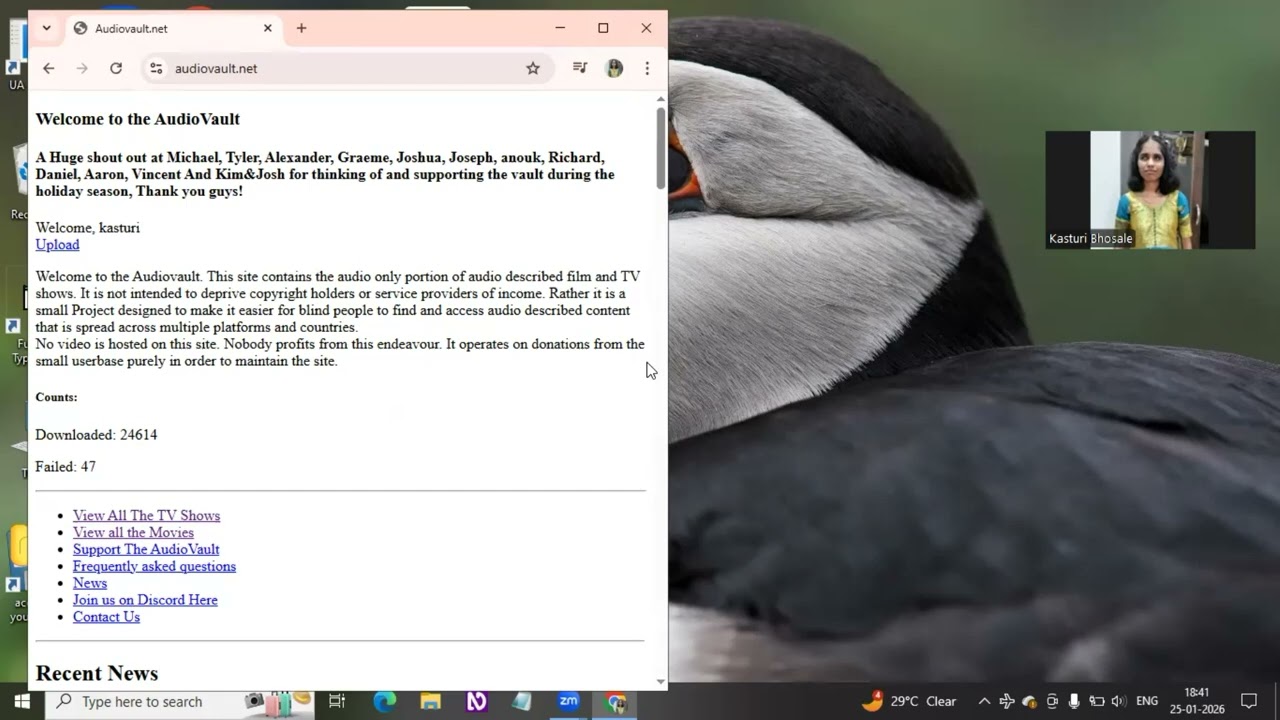The height and width of the screenshot is (720, 1280).
Task: Open View All The TV Shows link
Action: [x=146, y=515]
